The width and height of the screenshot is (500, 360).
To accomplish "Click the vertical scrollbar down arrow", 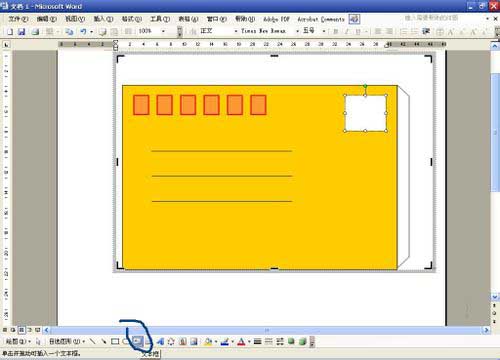I will [x=495, y=296].
